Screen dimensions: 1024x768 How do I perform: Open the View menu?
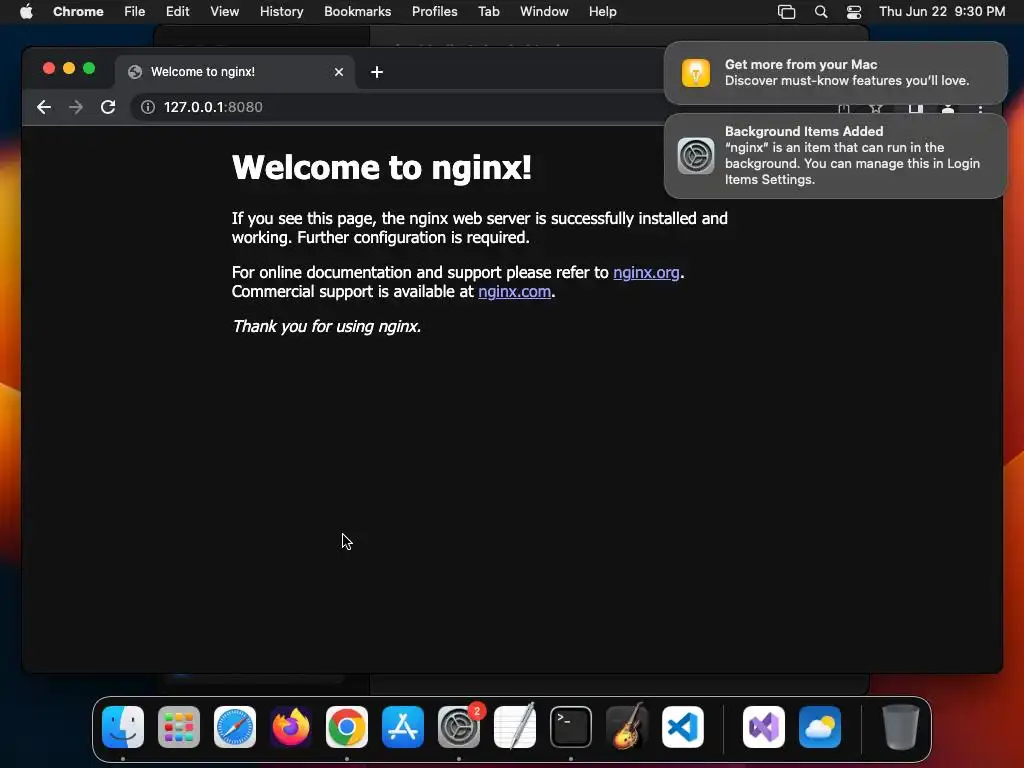[225, 12]
